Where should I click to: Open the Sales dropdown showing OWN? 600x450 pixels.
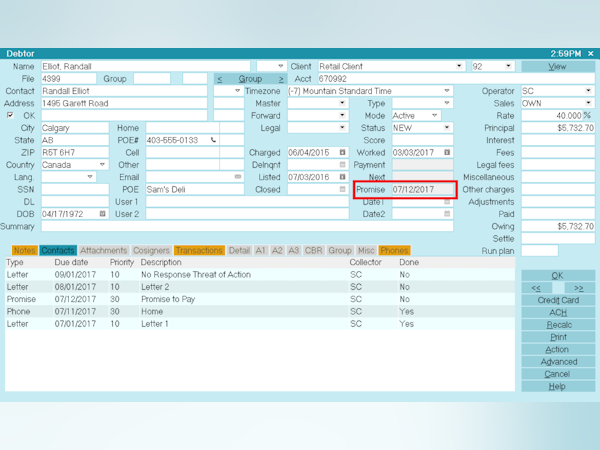coord(588,103)
